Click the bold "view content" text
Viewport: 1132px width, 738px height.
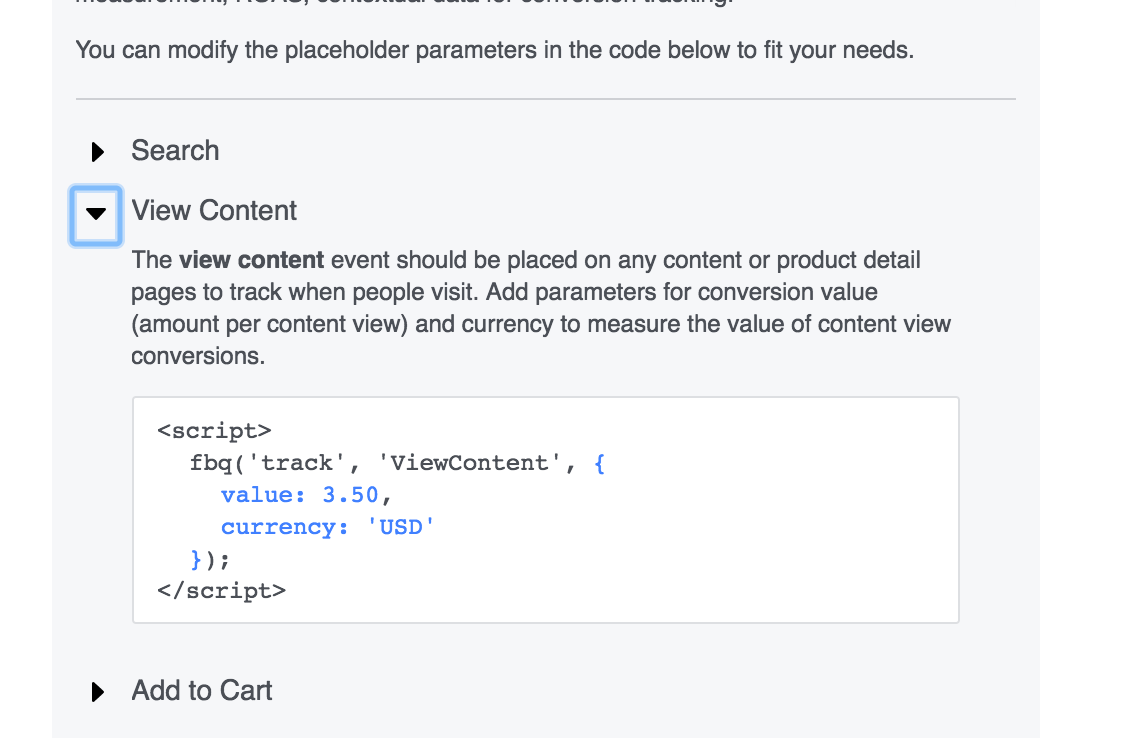tap(251, 261)
